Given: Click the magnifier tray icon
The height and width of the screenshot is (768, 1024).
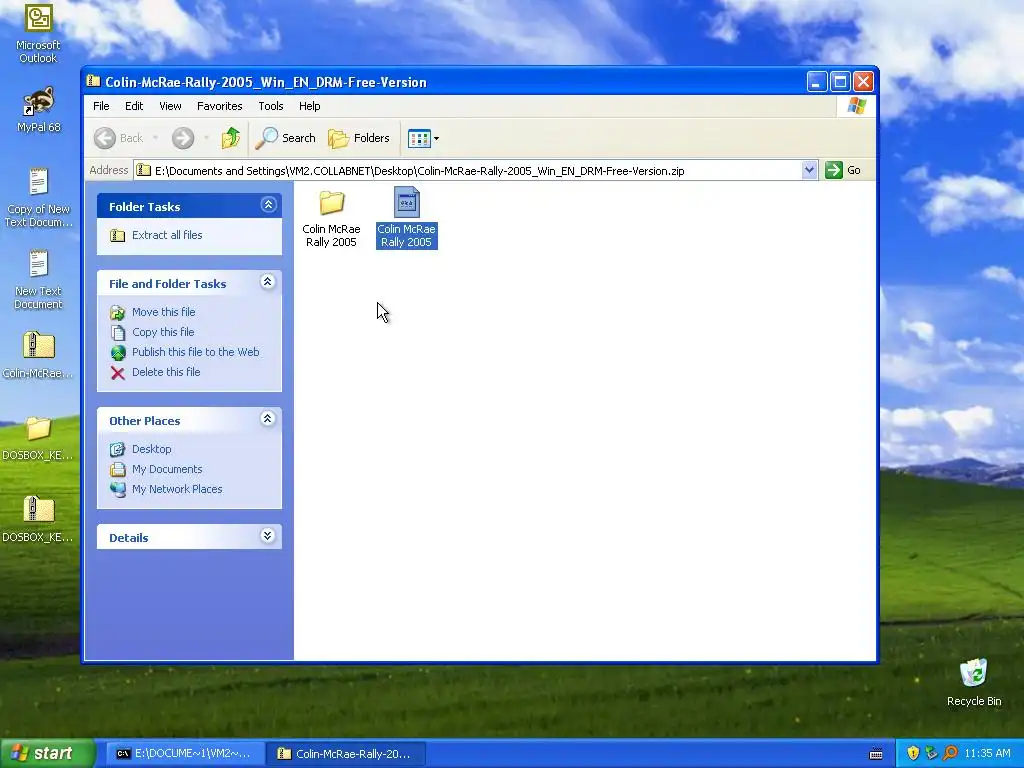Looking at the screenshot, I should pos(950,754).
